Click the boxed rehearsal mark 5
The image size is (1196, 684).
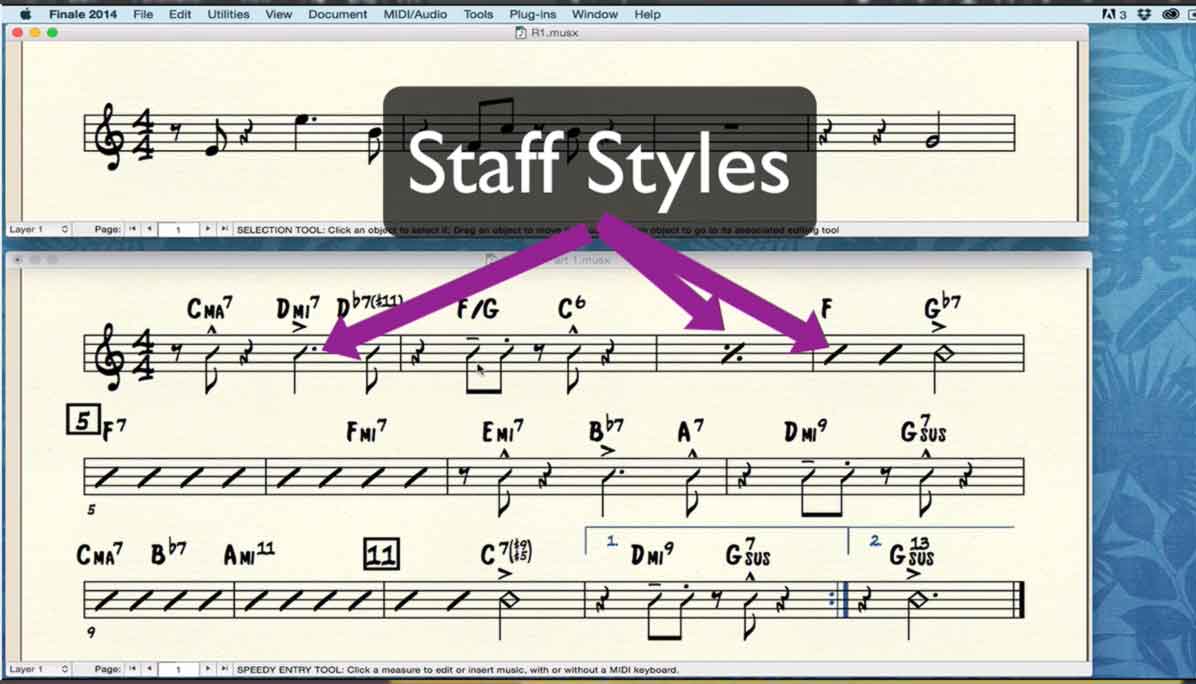[82, 420]
